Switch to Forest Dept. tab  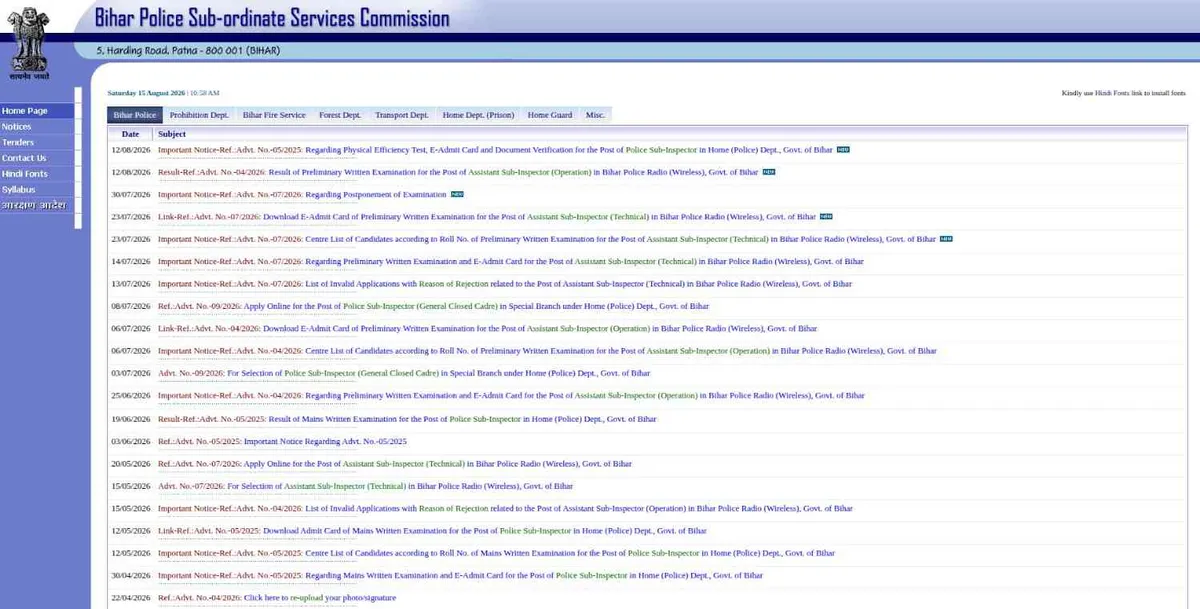[x=340, y=115]
